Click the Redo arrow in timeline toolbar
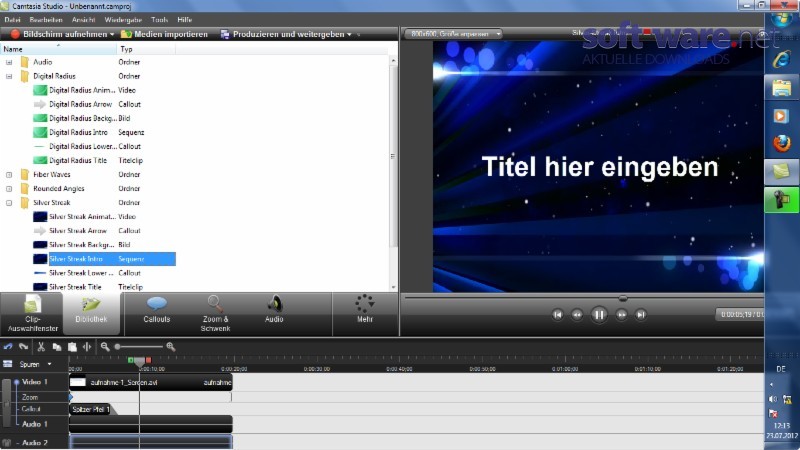 point(23,347)
